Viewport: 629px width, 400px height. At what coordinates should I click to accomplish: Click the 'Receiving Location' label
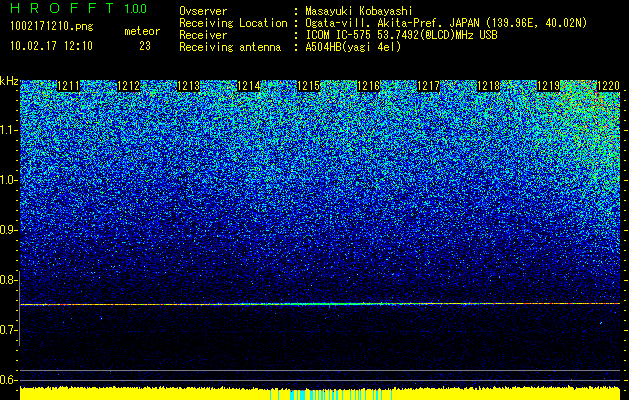(x=233, y=23)
